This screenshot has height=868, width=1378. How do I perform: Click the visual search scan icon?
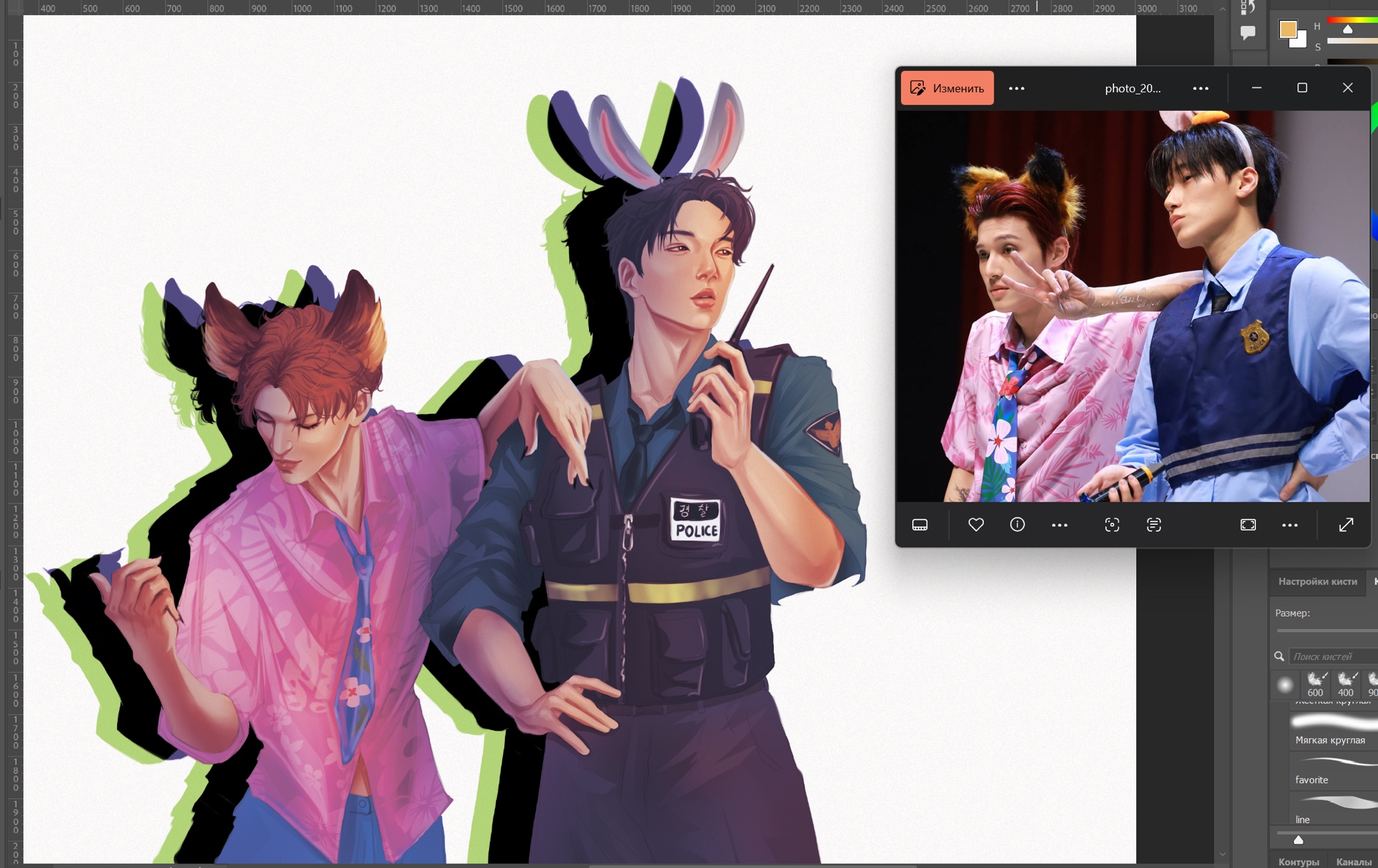pos(1111,525)
